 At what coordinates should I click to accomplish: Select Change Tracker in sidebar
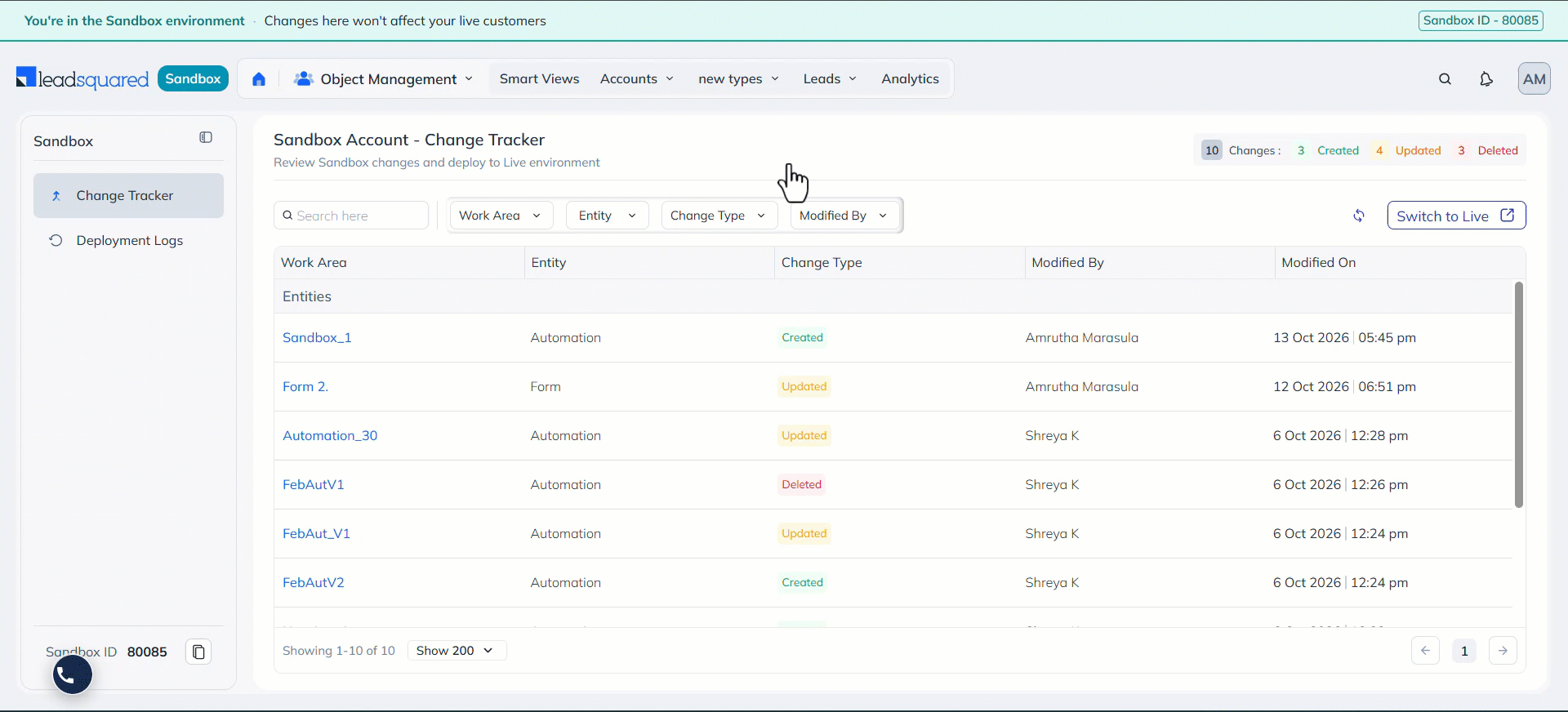click(x=128, y=196)
